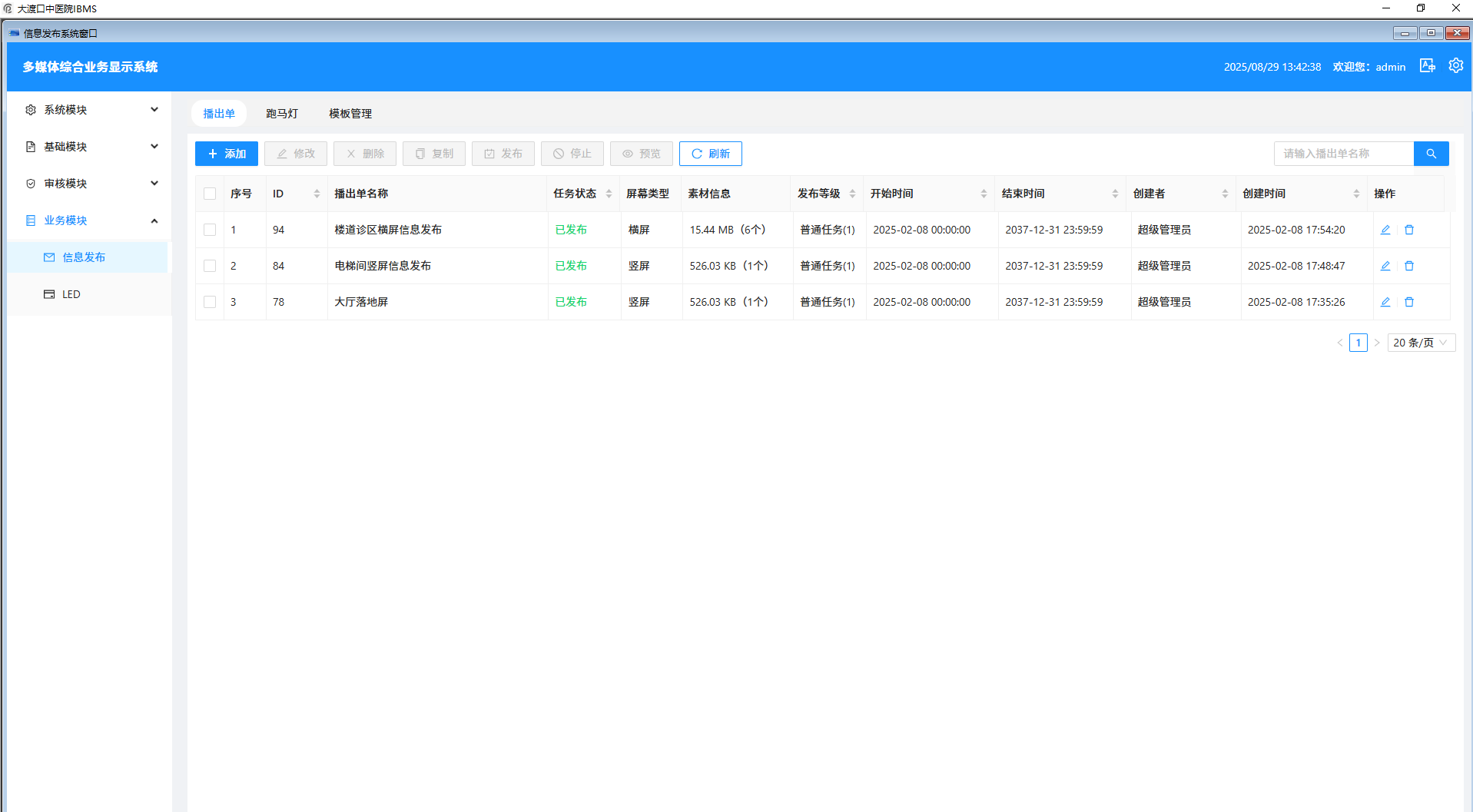Delete the 电梯间竖屏信息发布 row via trash icon
The height and width of the screenshot is (812, 1473).
point(1409,266)
